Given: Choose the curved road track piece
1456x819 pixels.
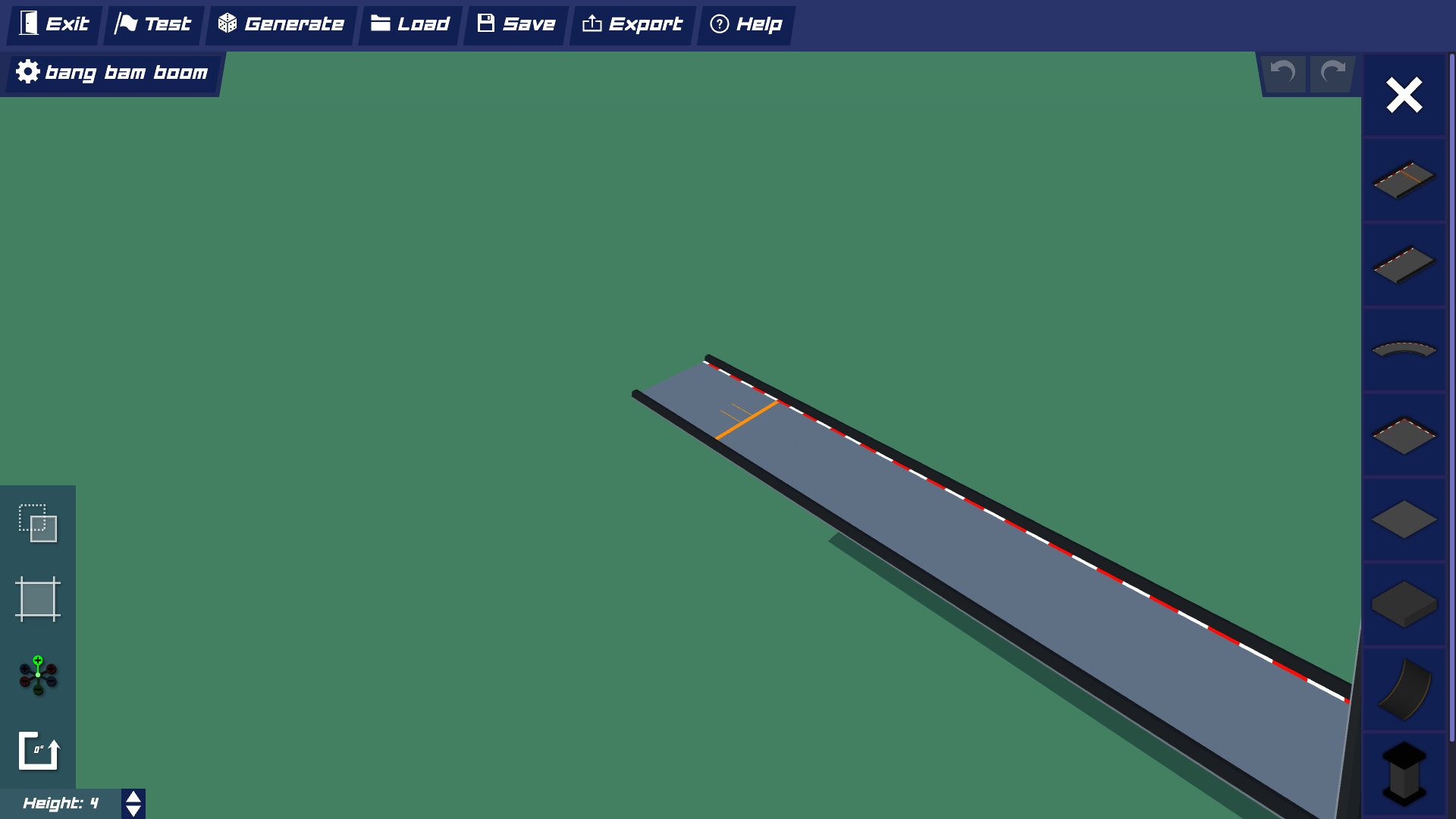Looking at the screenshot, I should click(1404, 350).
